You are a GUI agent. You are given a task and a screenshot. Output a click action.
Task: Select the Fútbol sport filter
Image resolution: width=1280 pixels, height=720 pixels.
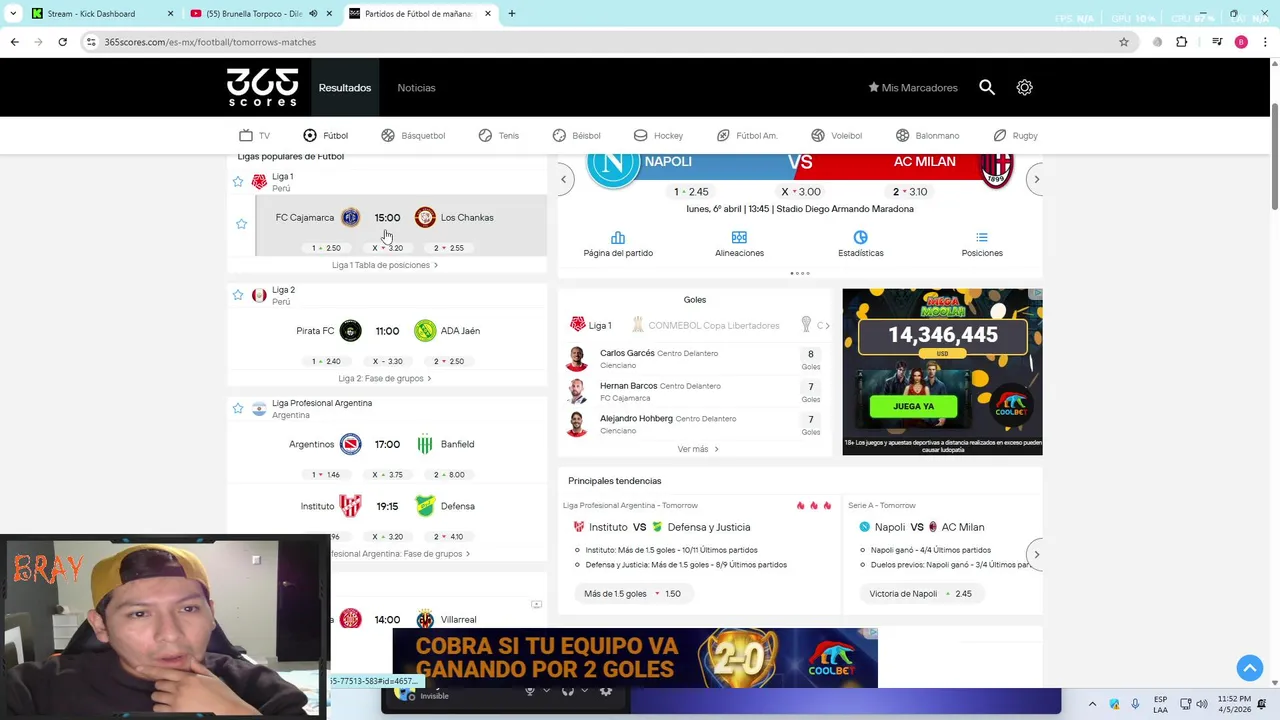point(325,135)
